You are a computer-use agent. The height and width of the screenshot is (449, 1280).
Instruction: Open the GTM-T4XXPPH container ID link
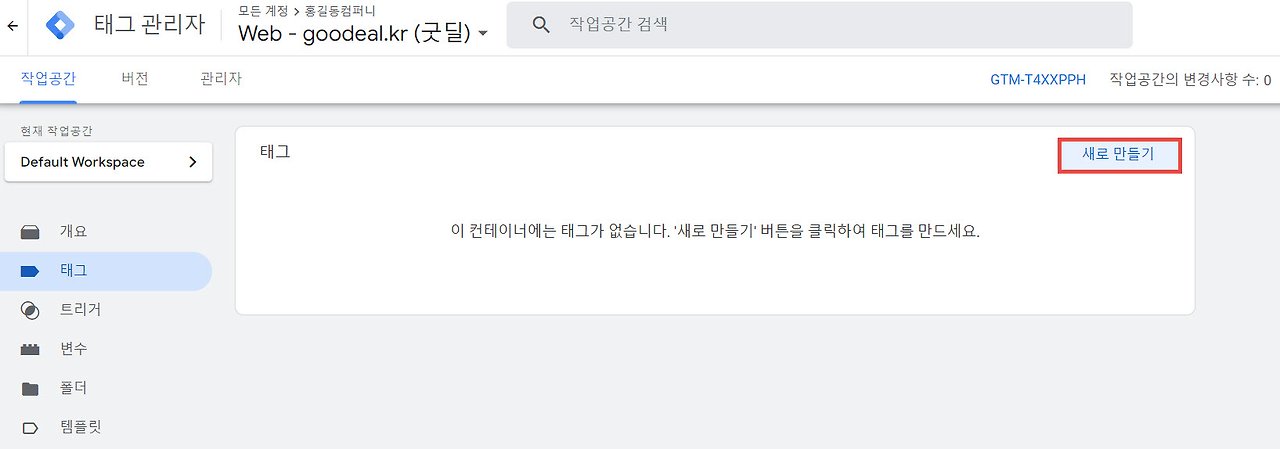pyautogui.click(x=1038, y=80)
